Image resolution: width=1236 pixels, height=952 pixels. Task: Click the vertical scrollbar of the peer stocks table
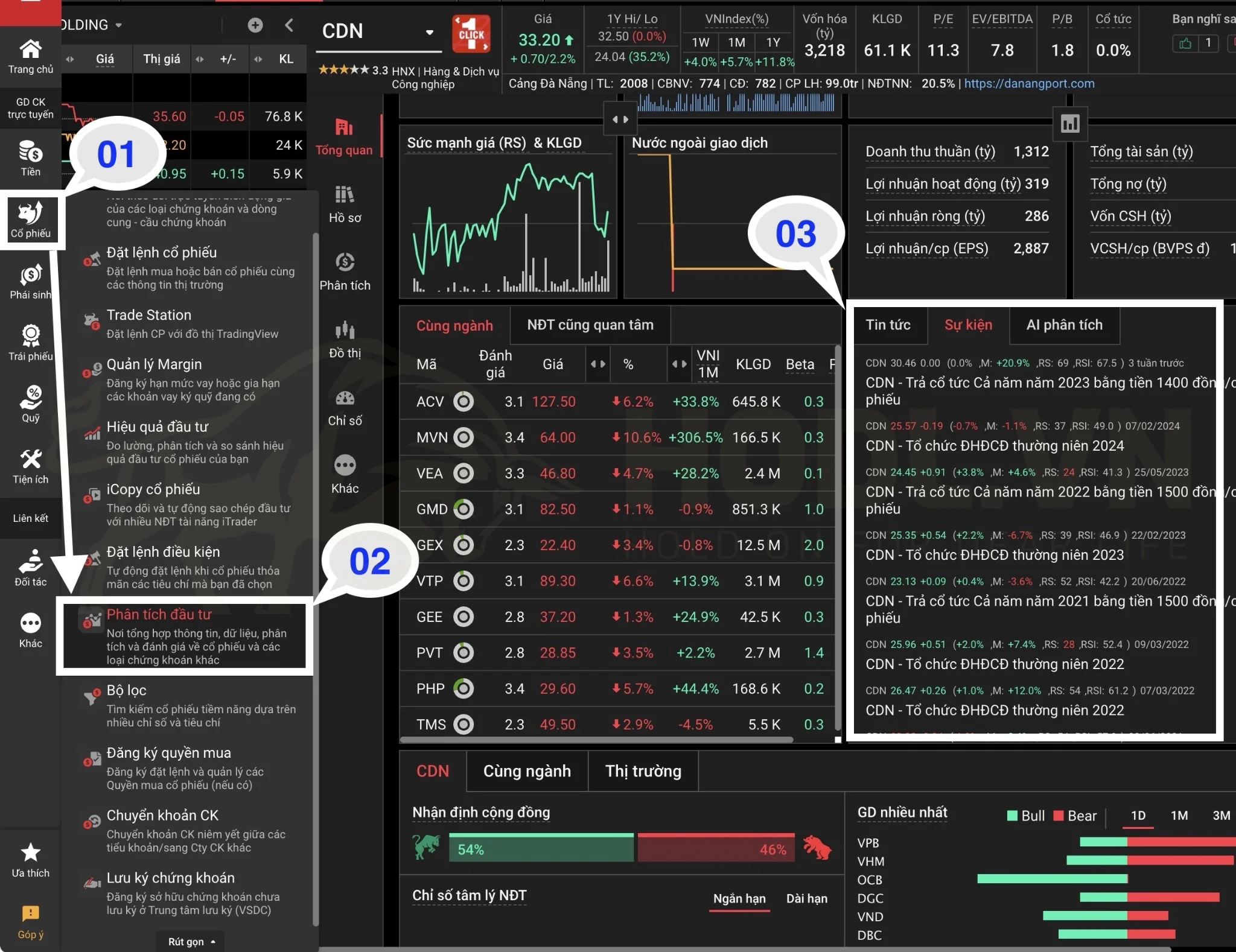pyautogui.click(x=837, y=537)
